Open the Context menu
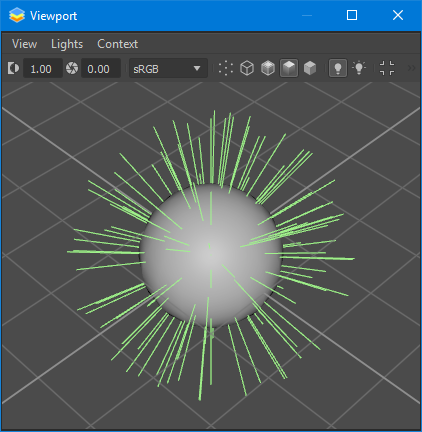Image resolution: width=422 pixels, height=432 pixels. tap(117, 44)
